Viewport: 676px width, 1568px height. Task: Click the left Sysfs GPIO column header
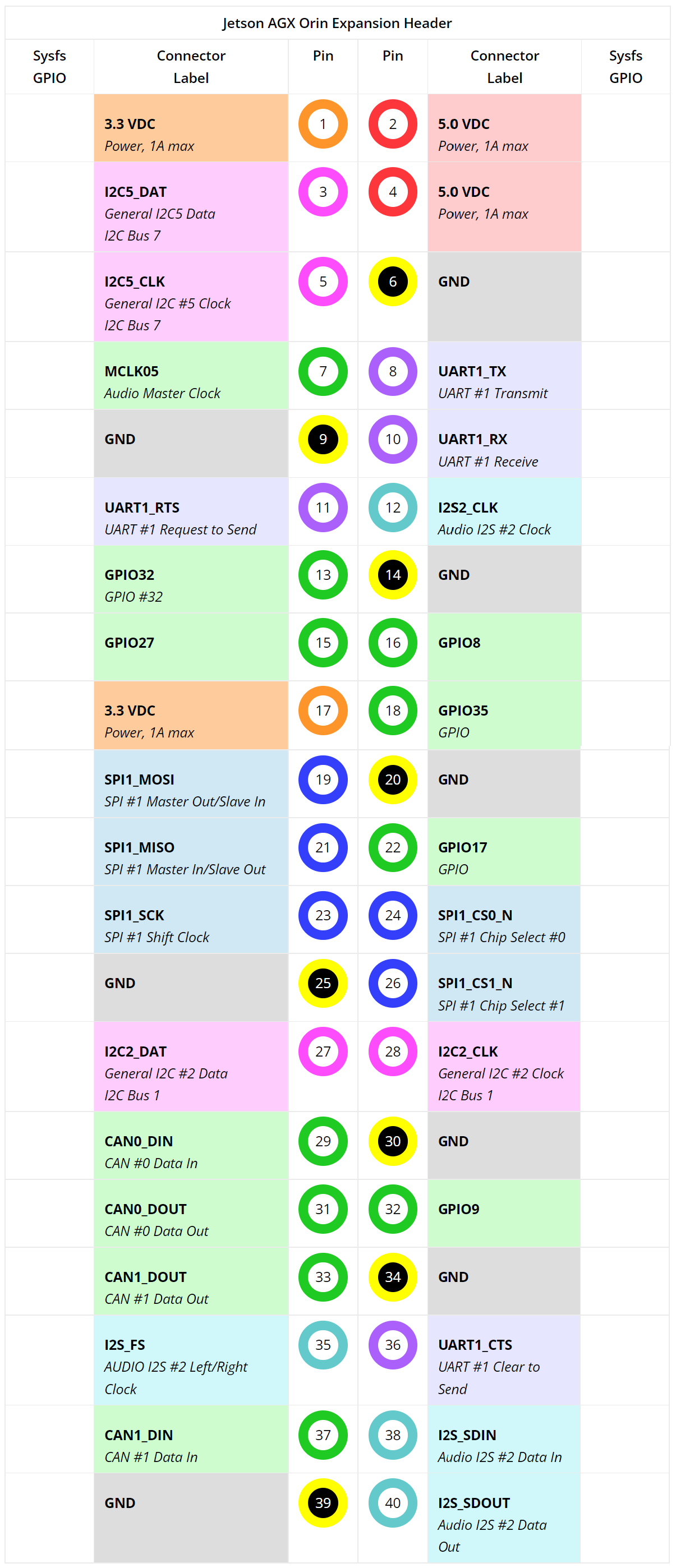tap(49, 67)
